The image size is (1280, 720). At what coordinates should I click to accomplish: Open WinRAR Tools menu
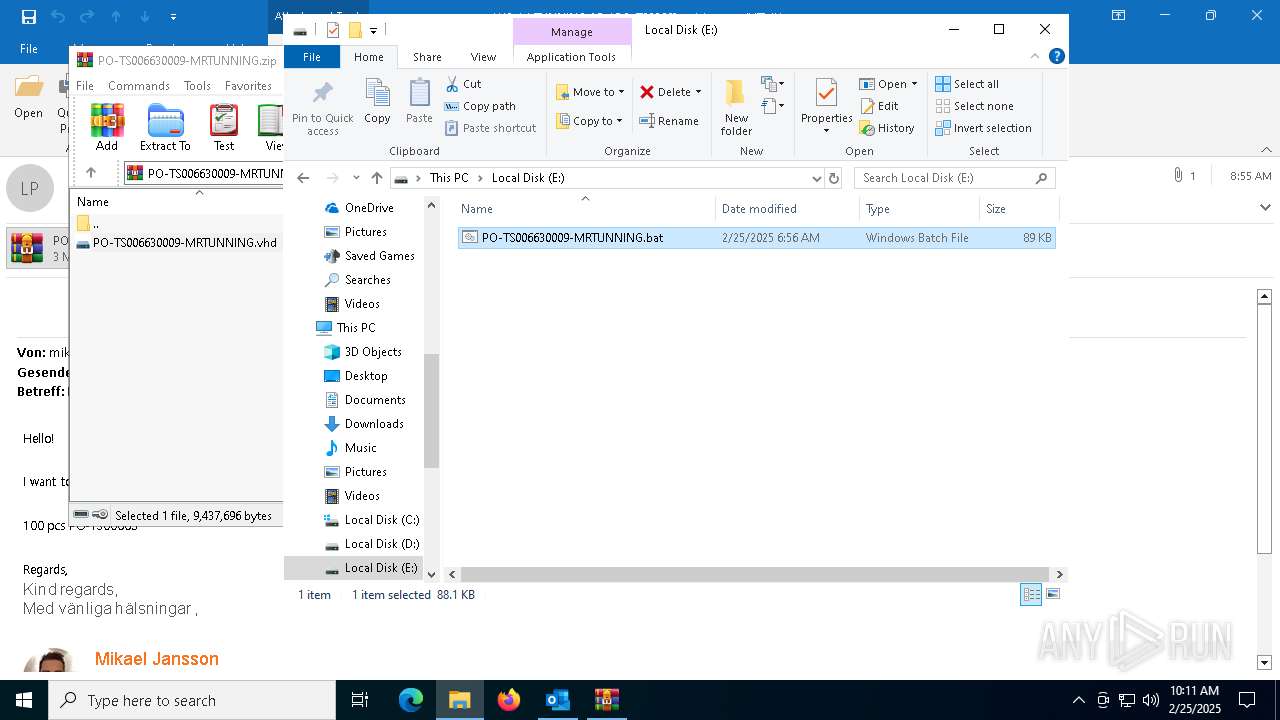197,86
